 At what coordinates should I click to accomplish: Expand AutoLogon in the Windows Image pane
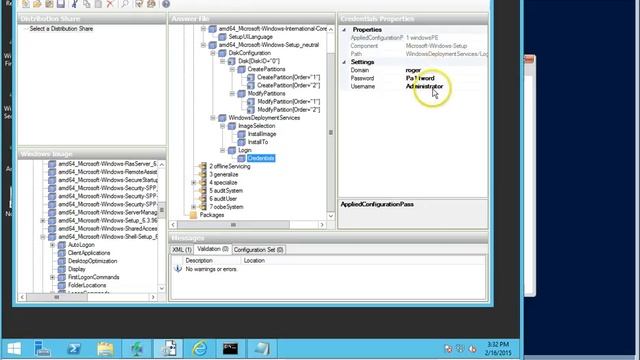coord(52,245)
